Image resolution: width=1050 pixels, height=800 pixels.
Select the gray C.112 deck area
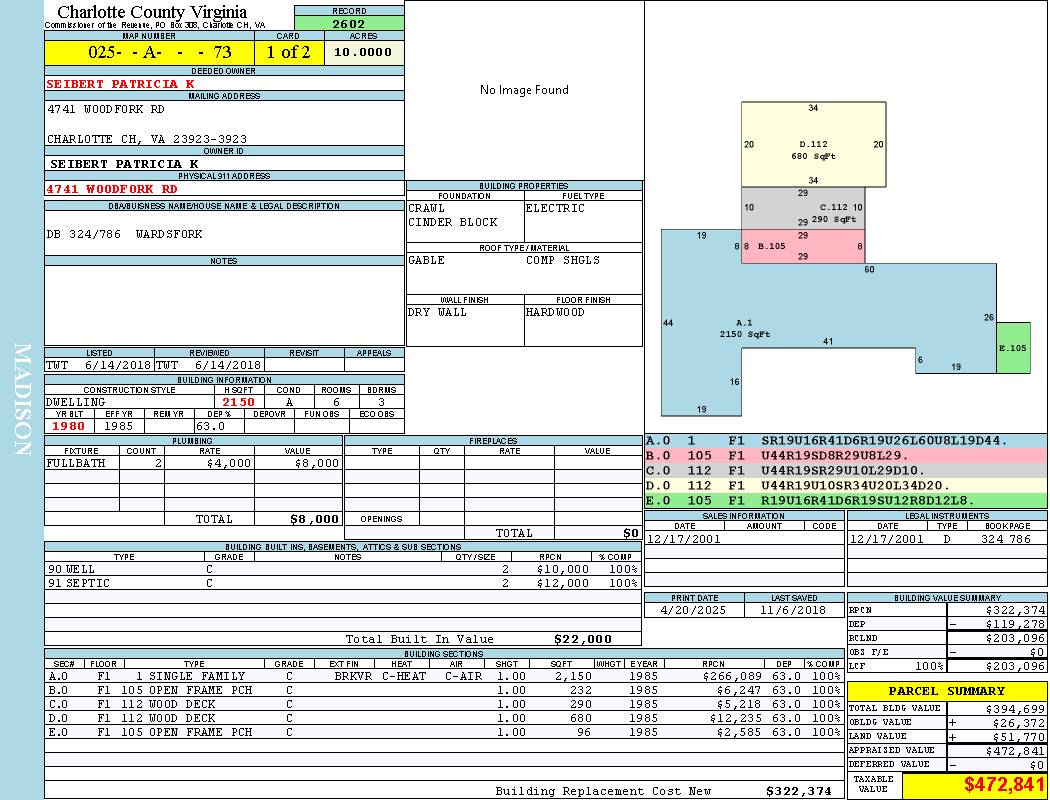(x=803, y=208)
